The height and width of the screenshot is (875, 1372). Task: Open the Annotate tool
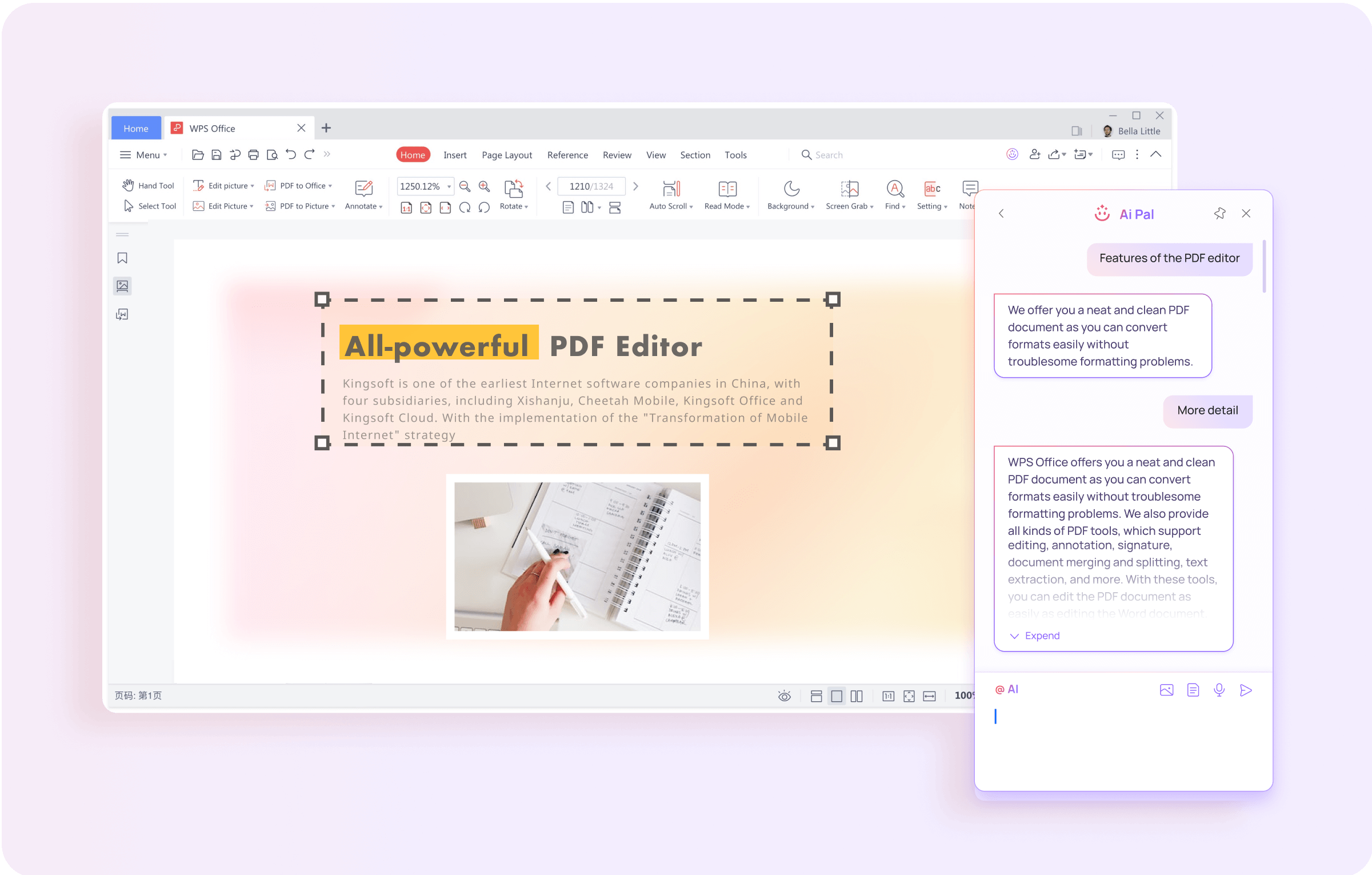click(x=363, y=195)
